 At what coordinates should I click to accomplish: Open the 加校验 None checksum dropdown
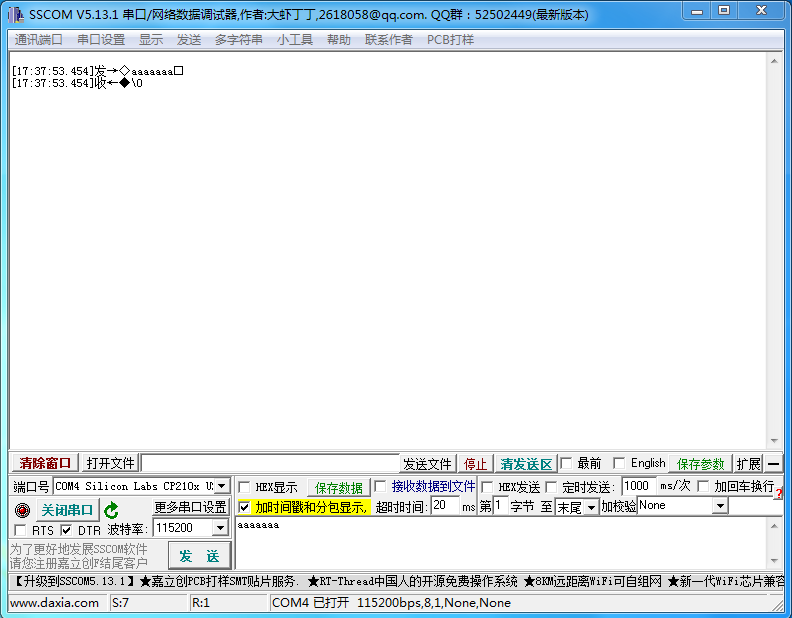[x=720, y=505]
